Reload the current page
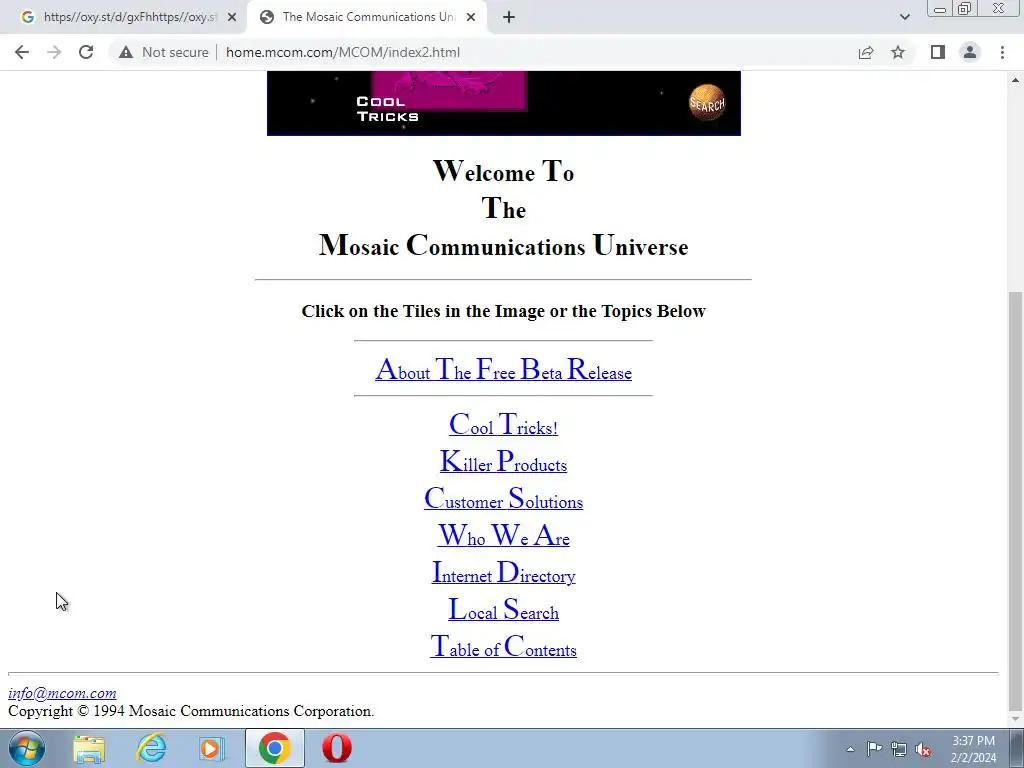The image size is (1024, 768). pos(86,52)
